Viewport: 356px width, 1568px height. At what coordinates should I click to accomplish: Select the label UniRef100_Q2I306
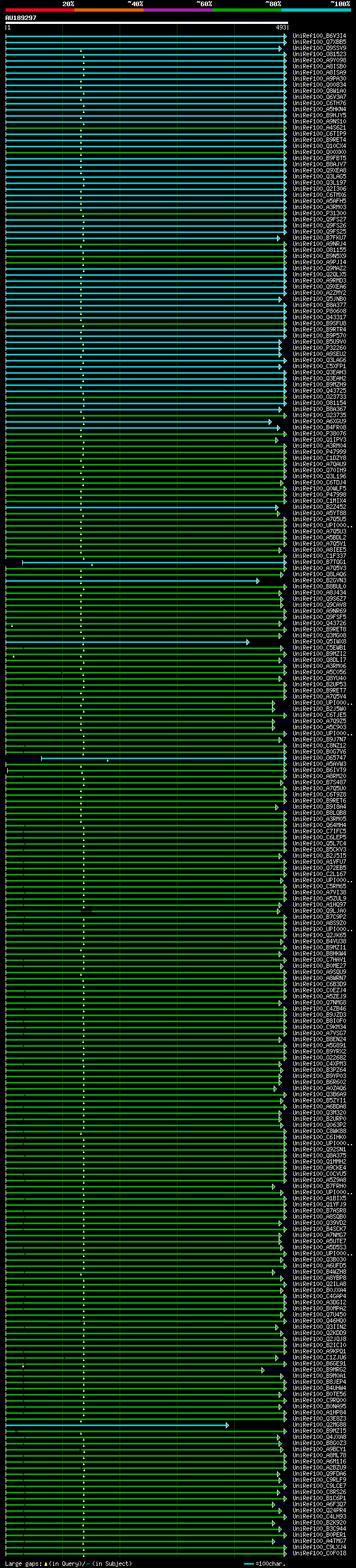(319, 189)
